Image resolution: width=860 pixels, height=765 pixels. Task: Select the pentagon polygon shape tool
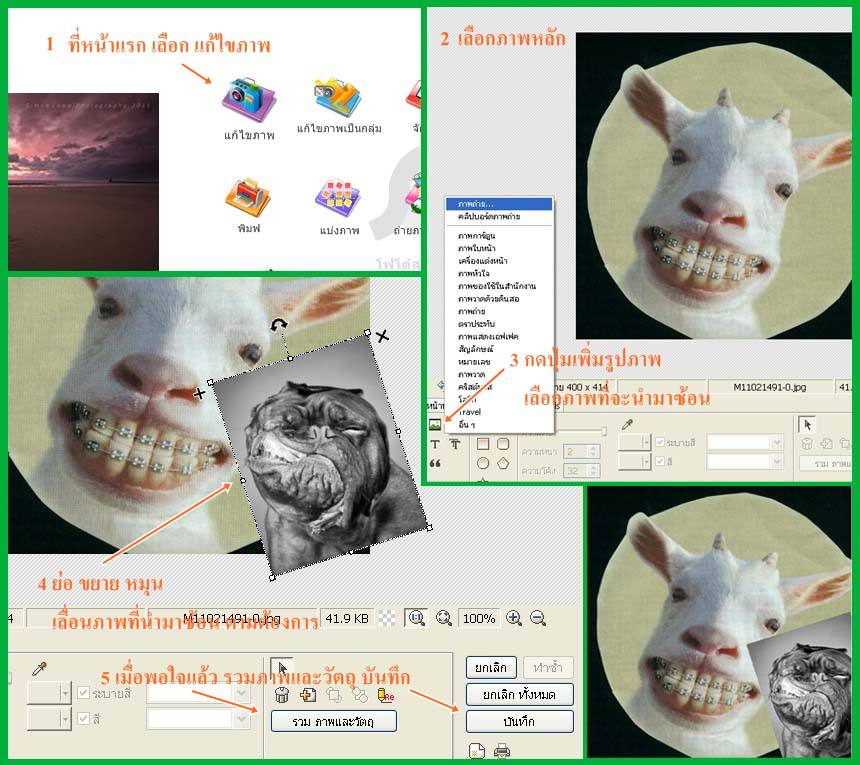click(503, 463)
